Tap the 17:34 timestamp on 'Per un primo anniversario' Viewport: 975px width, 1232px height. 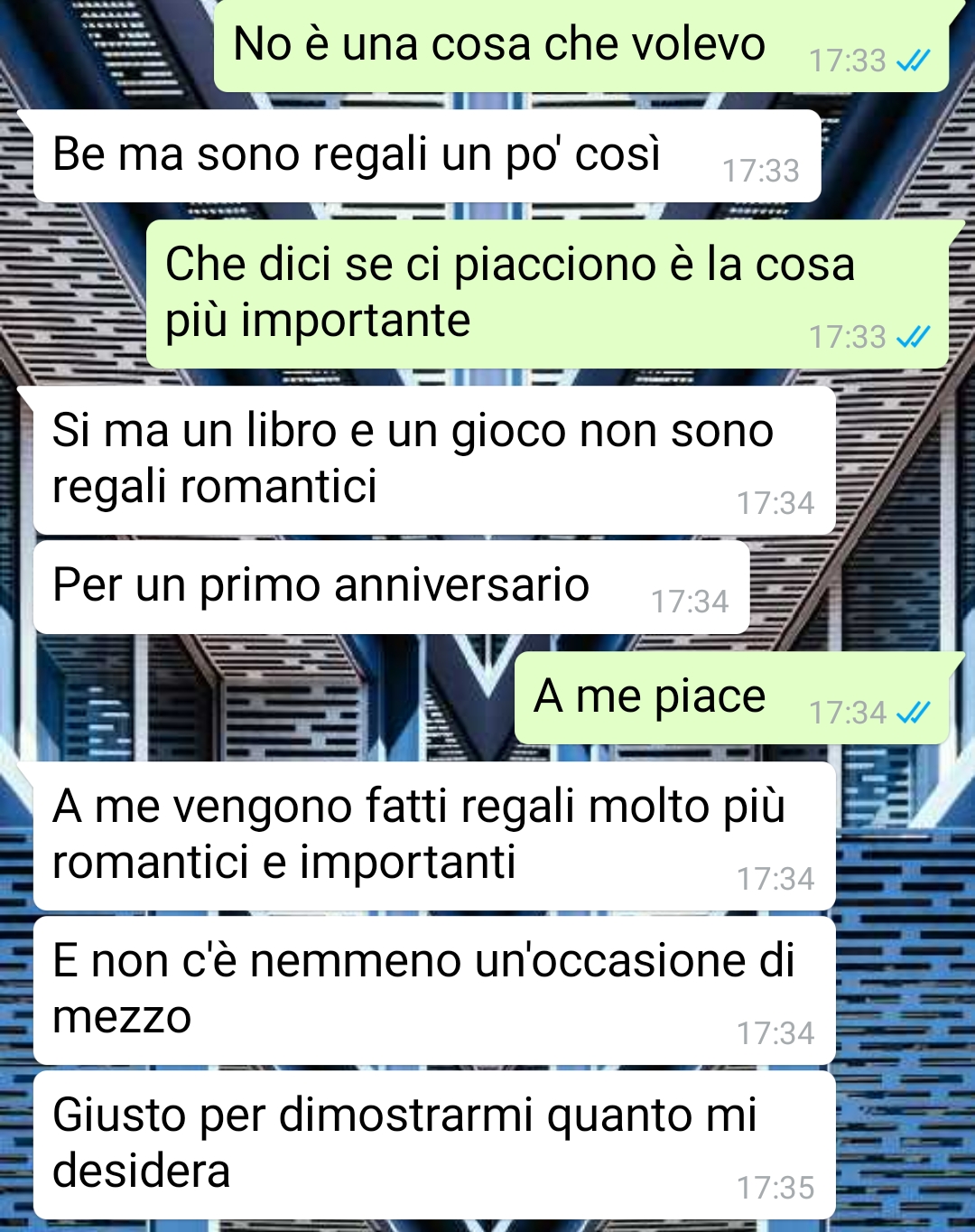(x=690, y=602)
